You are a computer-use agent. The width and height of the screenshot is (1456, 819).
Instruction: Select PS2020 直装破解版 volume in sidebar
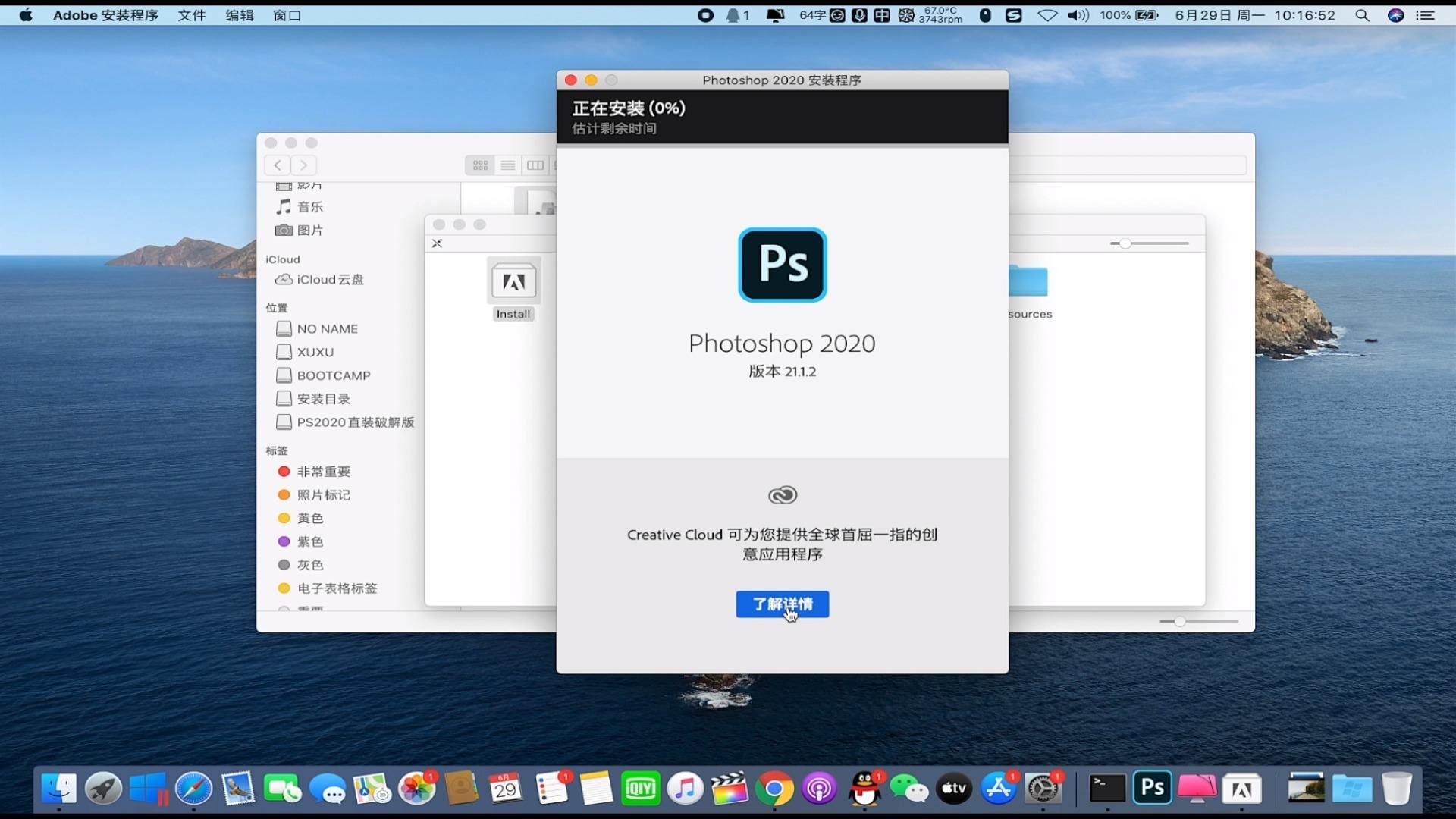click(354, 422)
